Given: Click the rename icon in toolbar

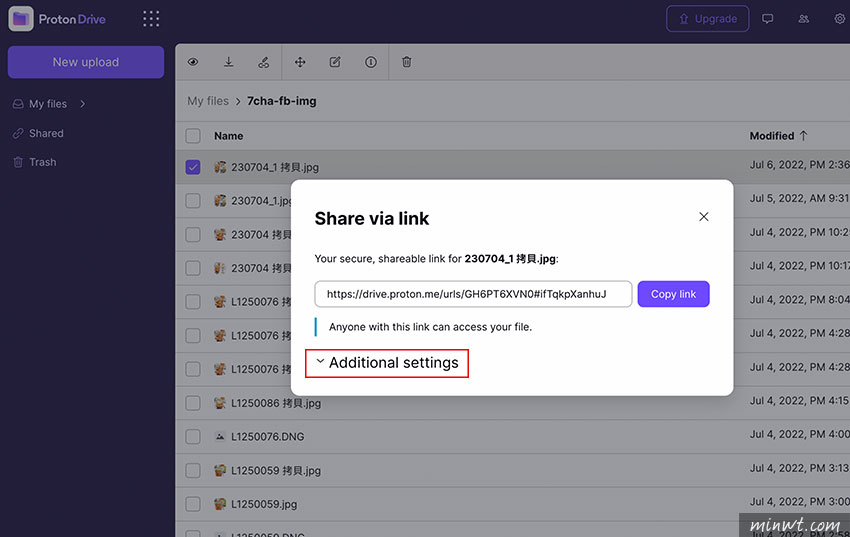Looking at the screenshot, I should 335,62.
